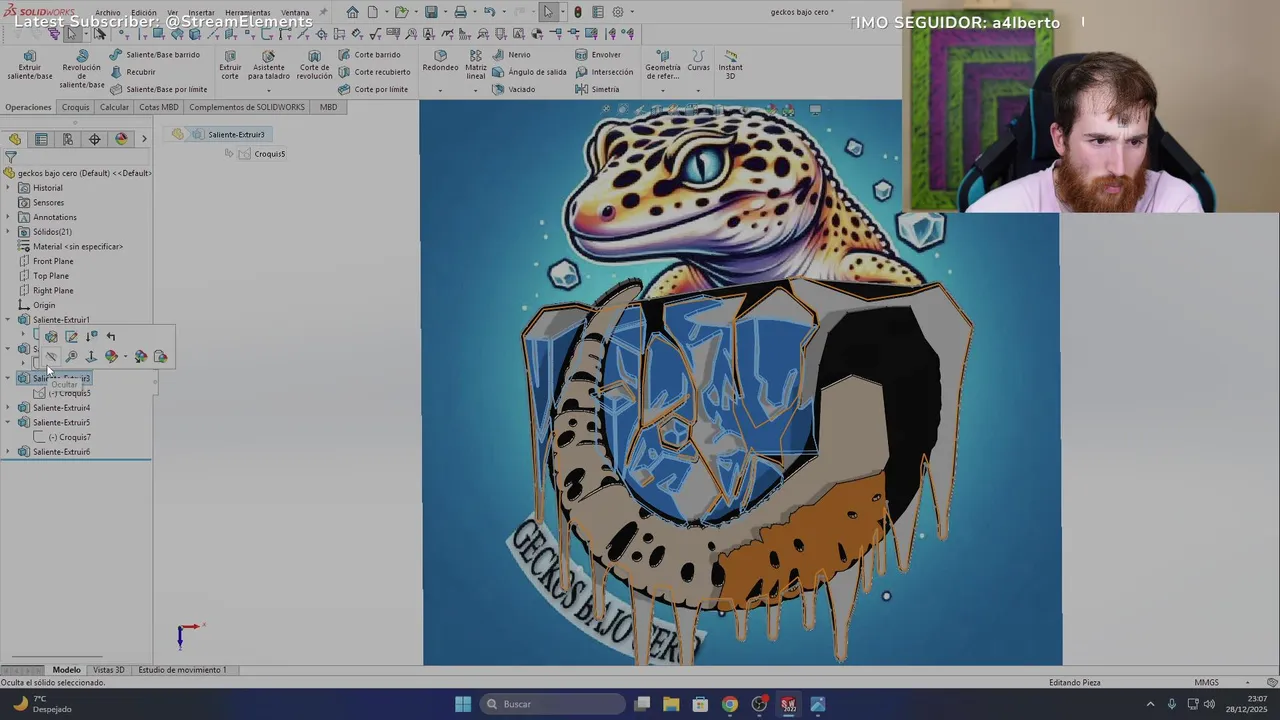Open dropdown arrow under Redondeo

(x=440, y=90)
